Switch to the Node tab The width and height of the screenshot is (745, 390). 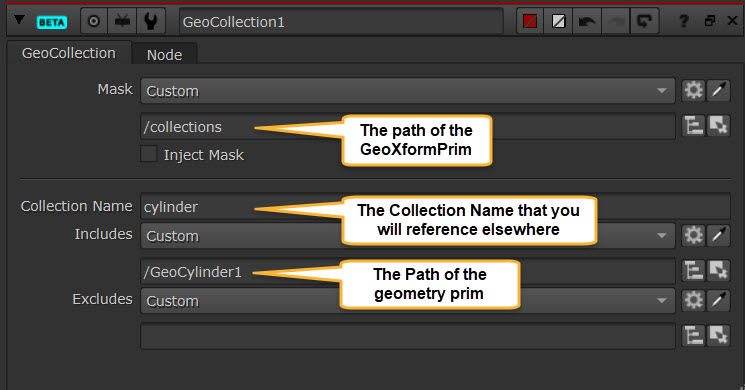(x=164, y=55)
